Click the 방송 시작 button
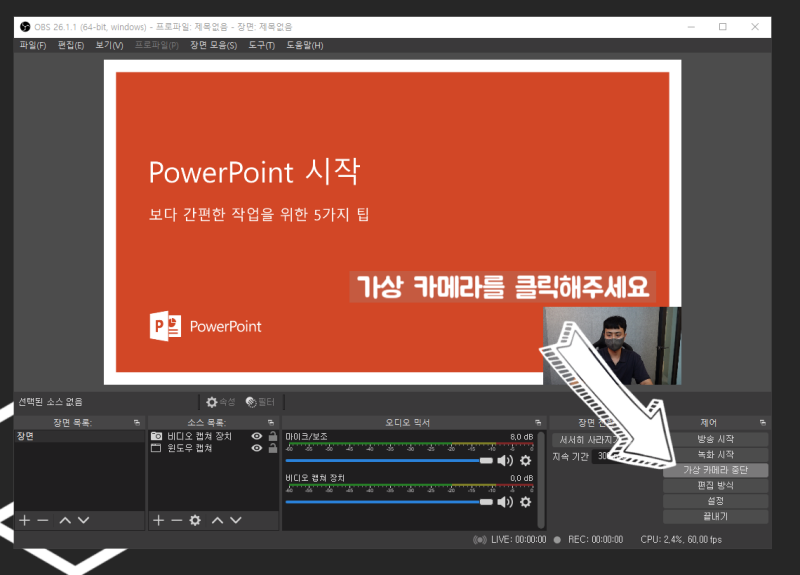 pyautogui.click(x=715, y=439)
